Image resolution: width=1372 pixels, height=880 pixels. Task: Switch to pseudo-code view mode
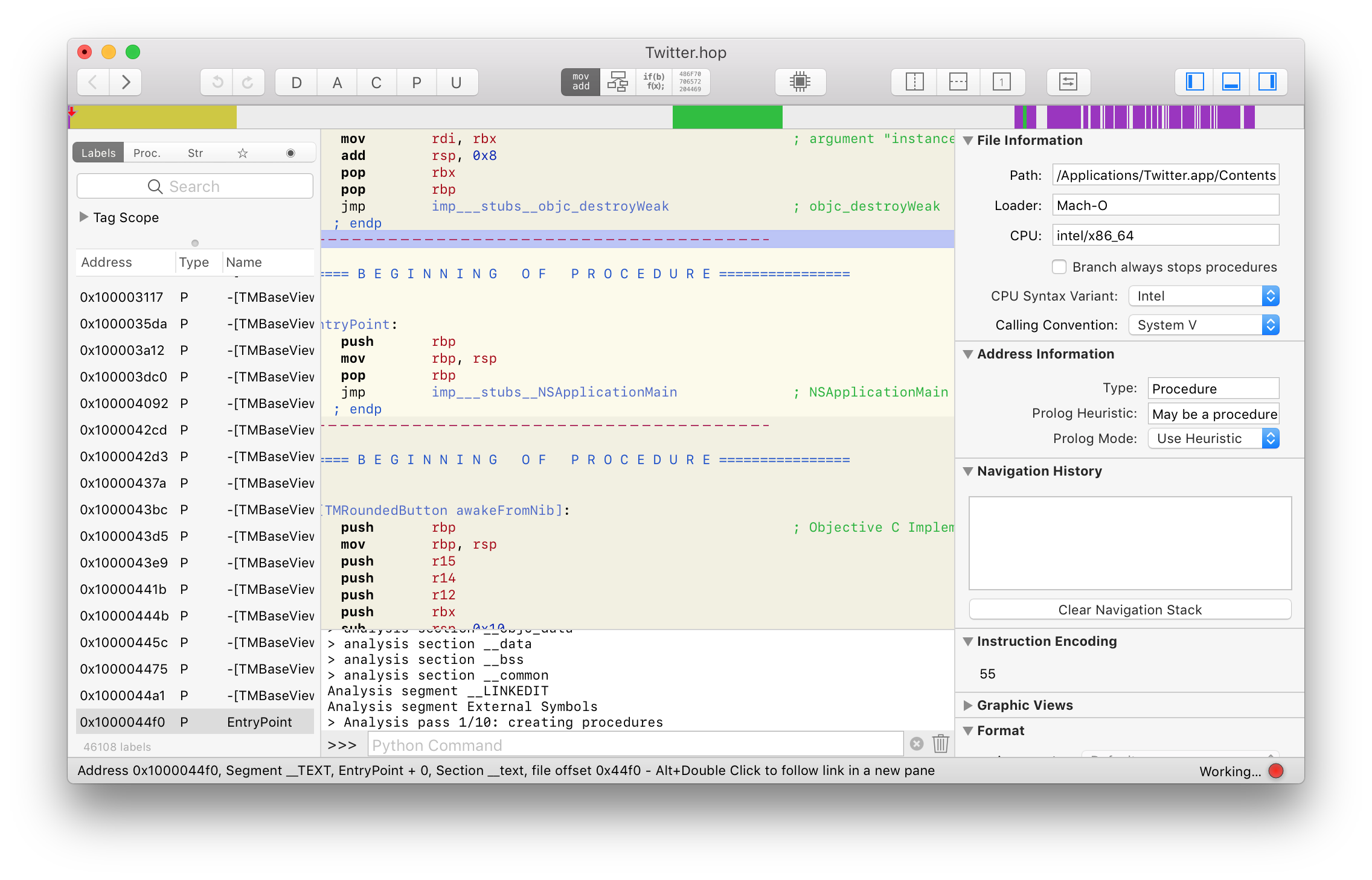pyautogui.click(x=654, y=82)
